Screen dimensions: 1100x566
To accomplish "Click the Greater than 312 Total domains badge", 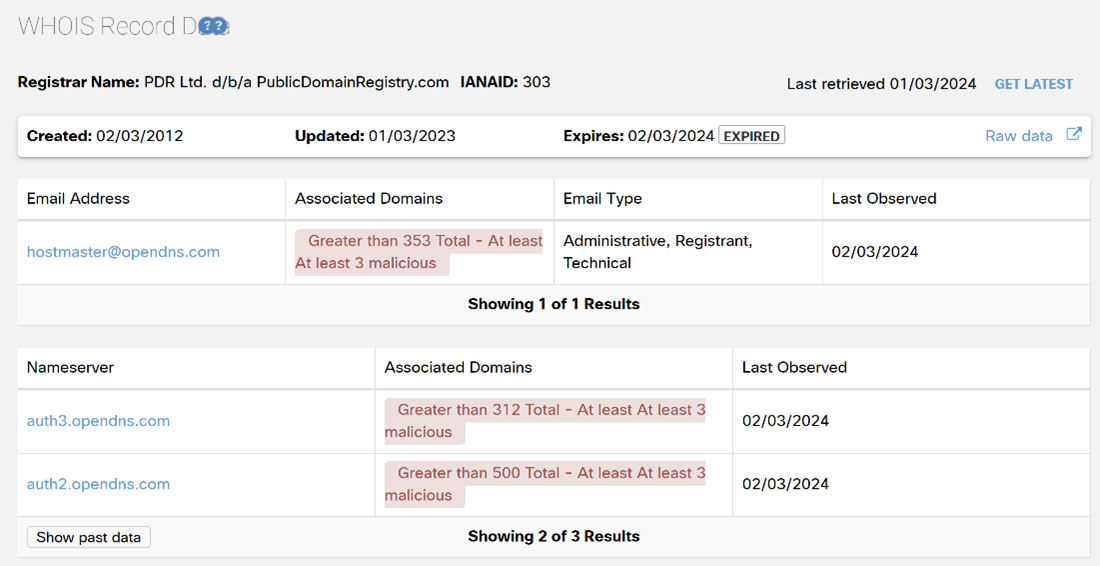I will click(544, 421).
